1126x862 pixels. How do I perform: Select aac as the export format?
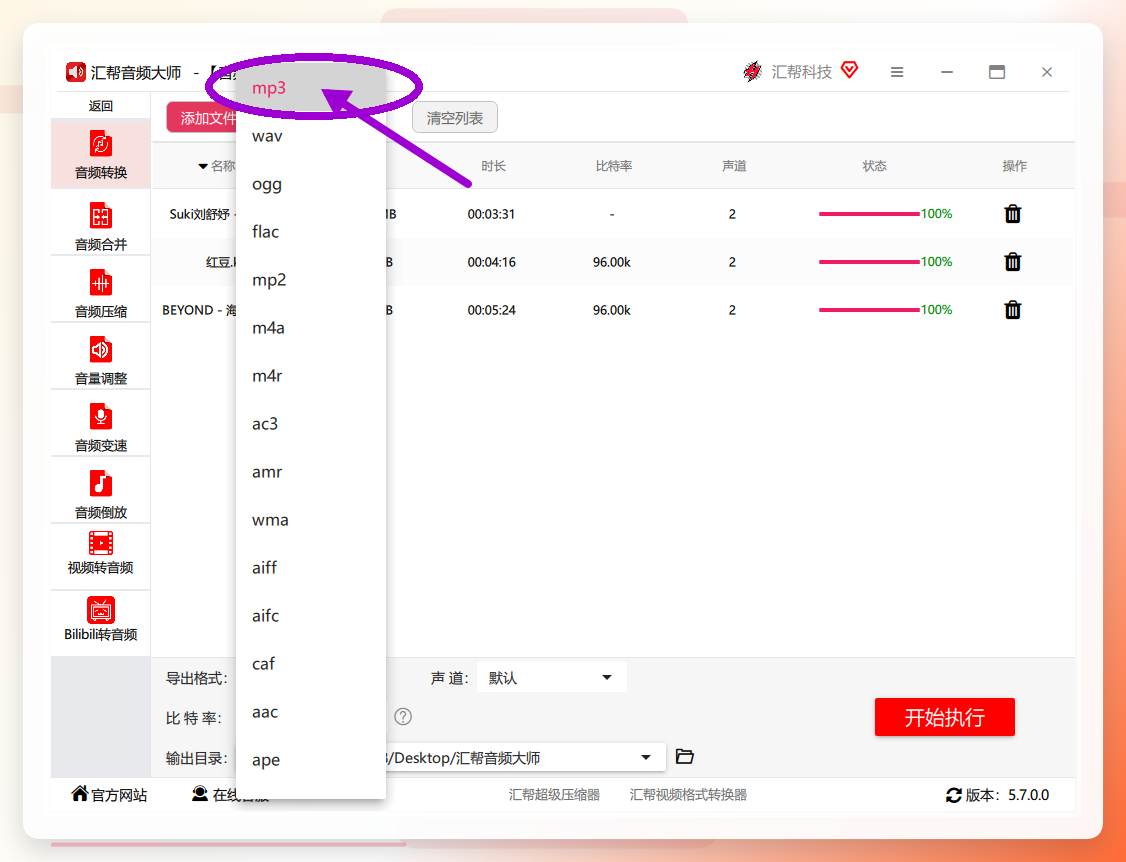310,712
